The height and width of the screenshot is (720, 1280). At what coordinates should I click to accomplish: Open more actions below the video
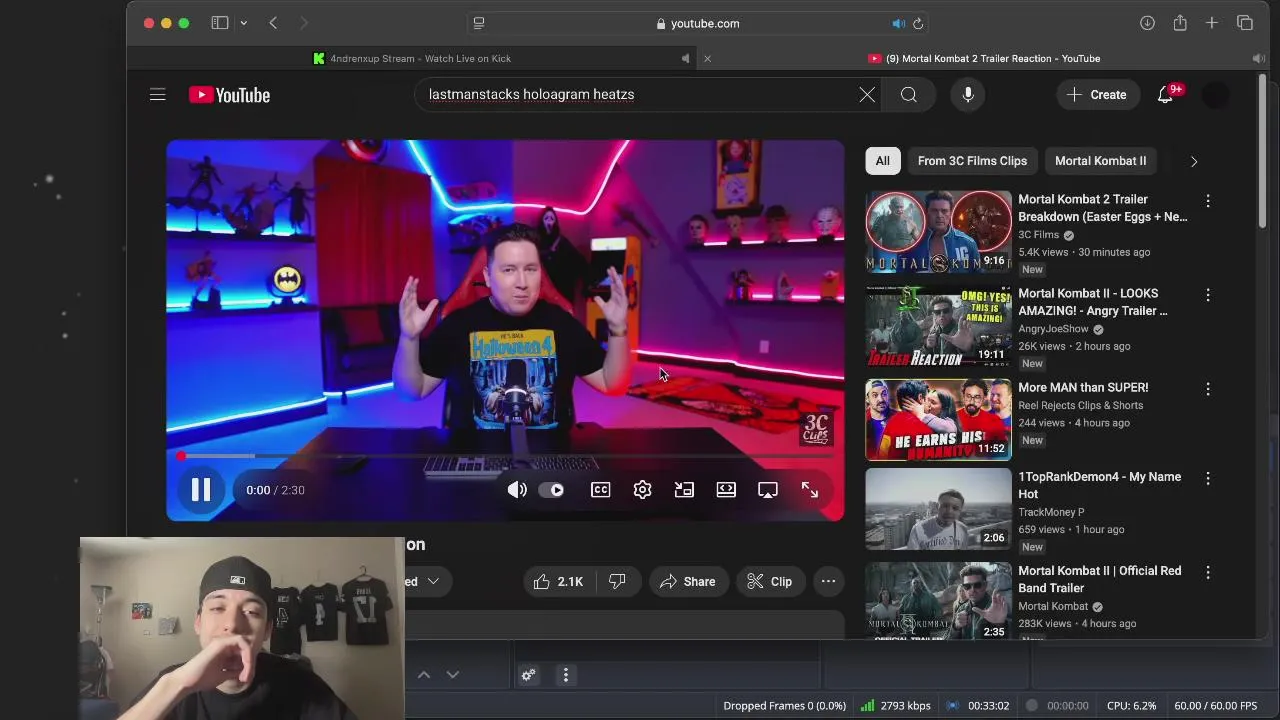tap(828, 581)
